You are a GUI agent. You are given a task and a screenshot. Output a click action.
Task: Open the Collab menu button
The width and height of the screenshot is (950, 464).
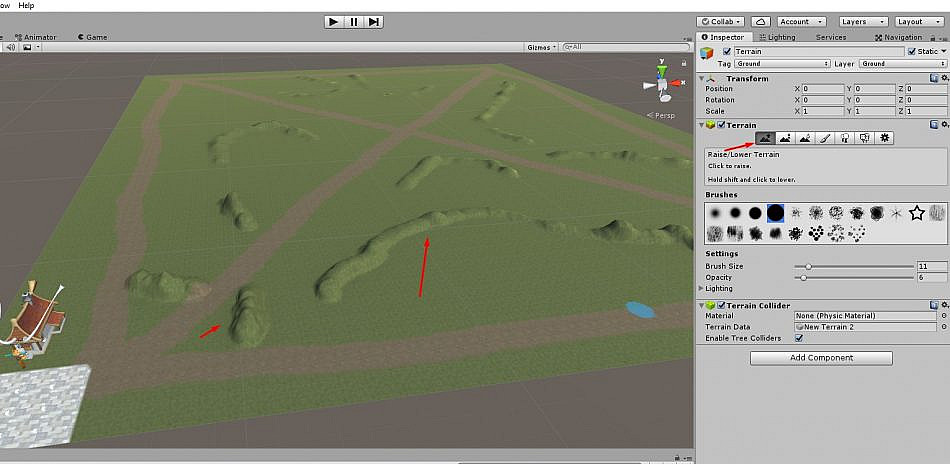click(720, 21)
